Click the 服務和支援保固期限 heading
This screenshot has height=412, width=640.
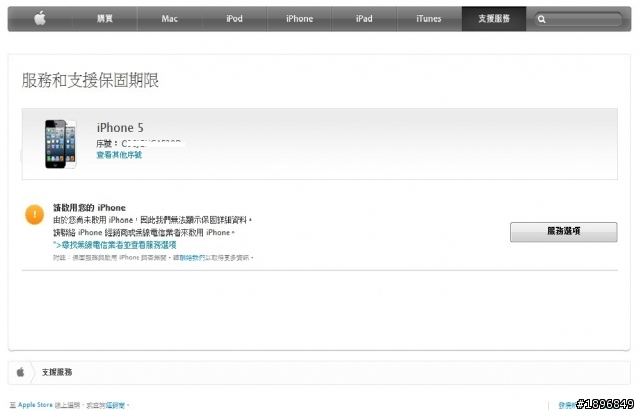[x=90, y=80]
